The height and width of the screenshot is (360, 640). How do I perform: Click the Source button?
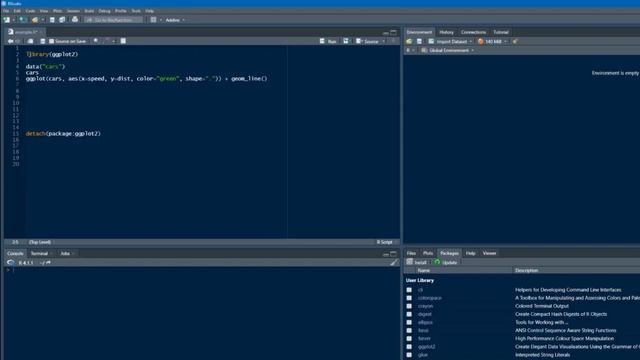[x=368, y=42]
